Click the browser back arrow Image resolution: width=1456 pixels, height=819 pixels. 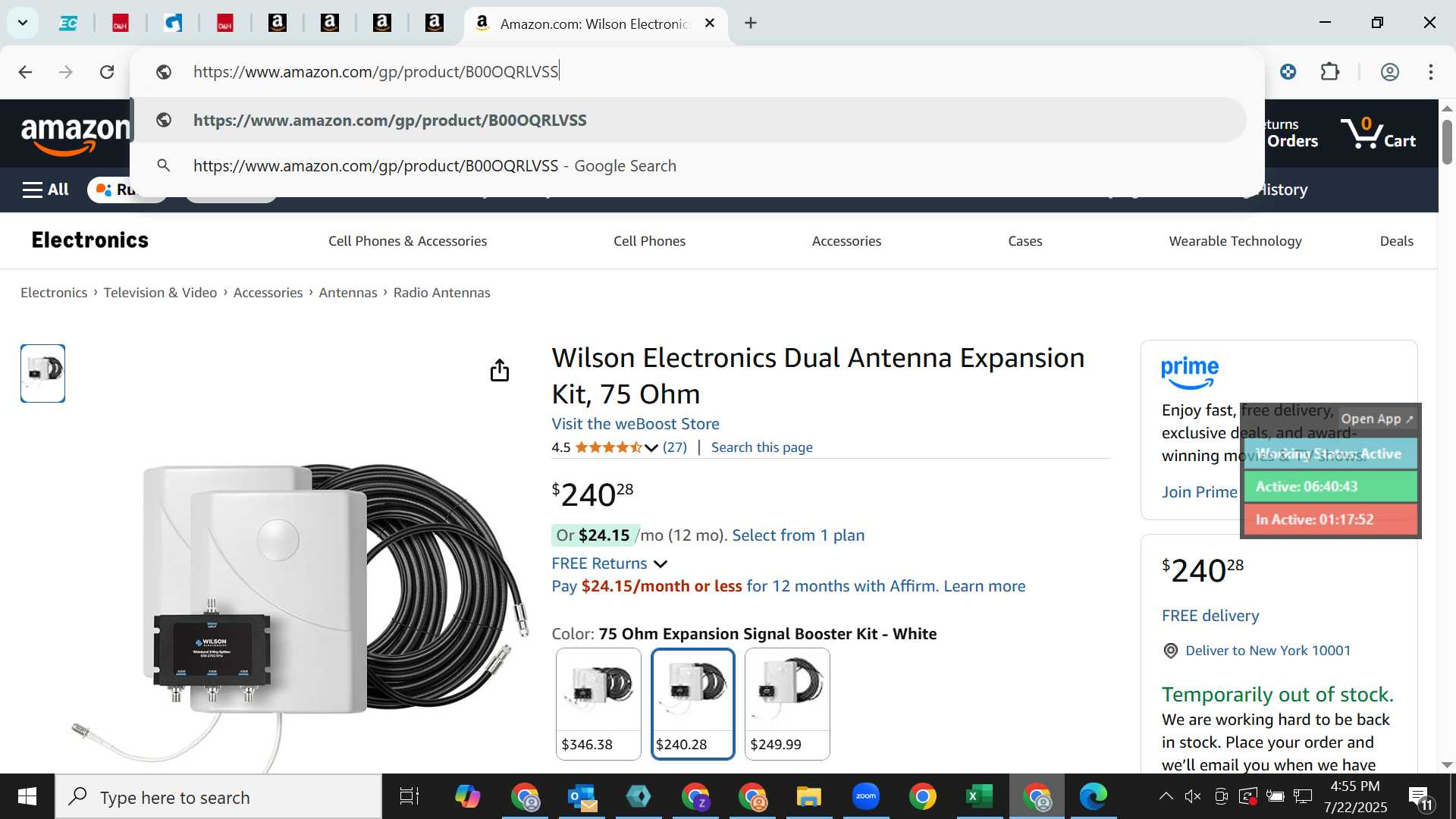[x=25, y=72]
